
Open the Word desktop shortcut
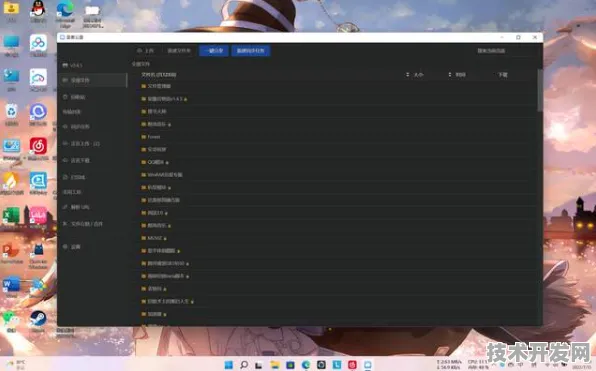click(11, 287)
